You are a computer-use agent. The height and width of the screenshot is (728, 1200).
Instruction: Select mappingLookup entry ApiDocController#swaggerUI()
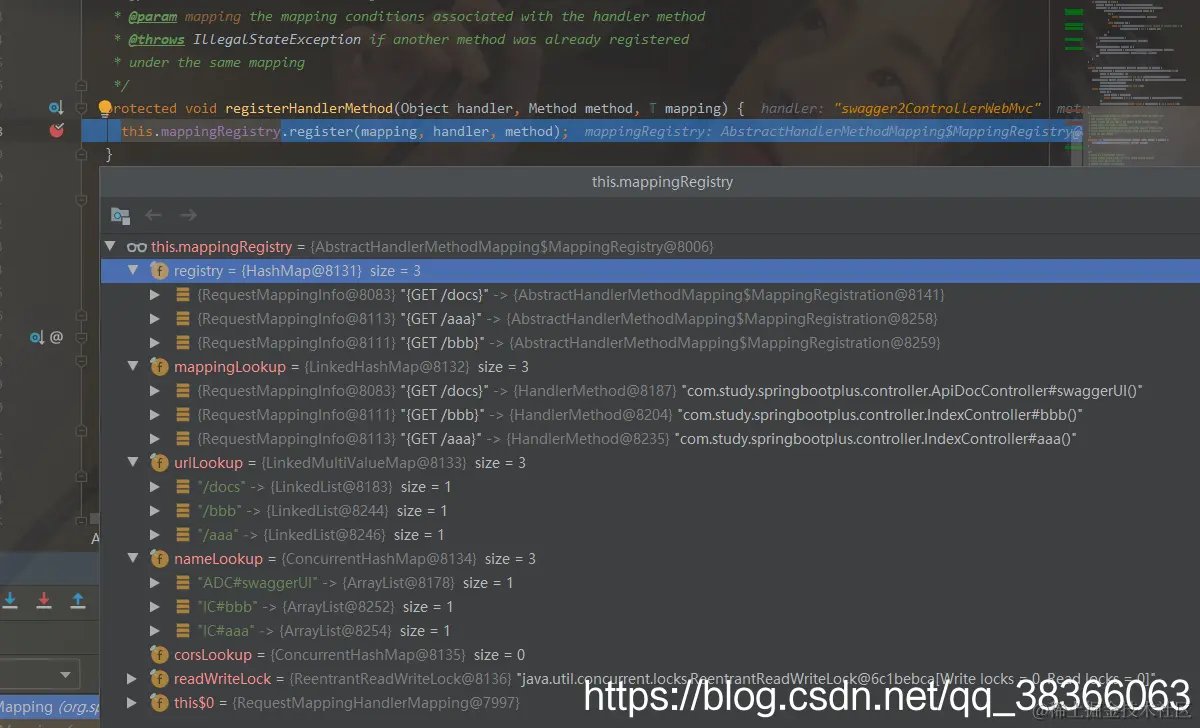(x=650, y=391)
